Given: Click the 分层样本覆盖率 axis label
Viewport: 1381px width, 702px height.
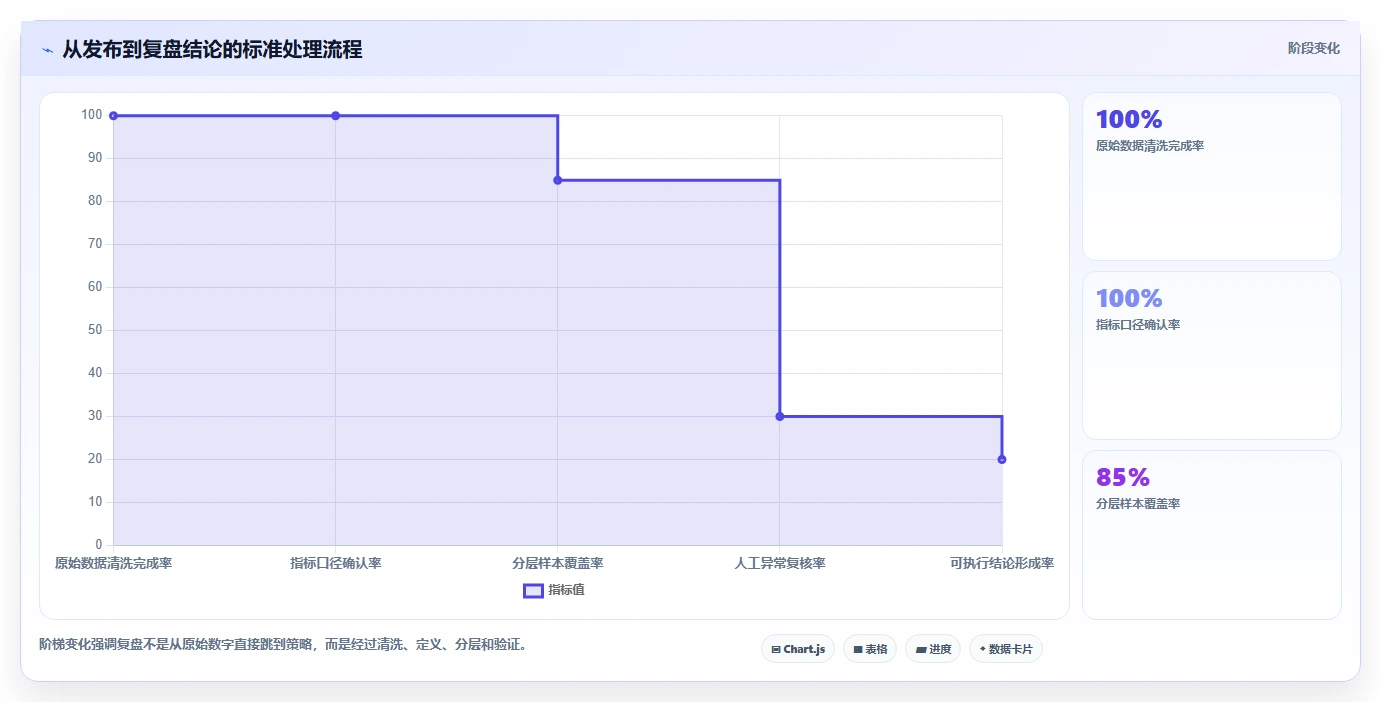Looking at the screenshot, I should [558, 564].
